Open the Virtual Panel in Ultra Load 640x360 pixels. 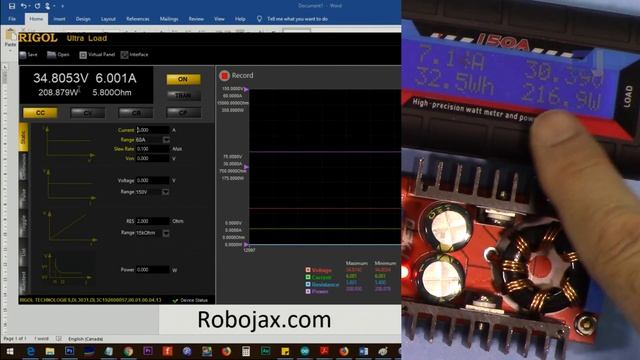pyautogui.click(x=97, y=54)
